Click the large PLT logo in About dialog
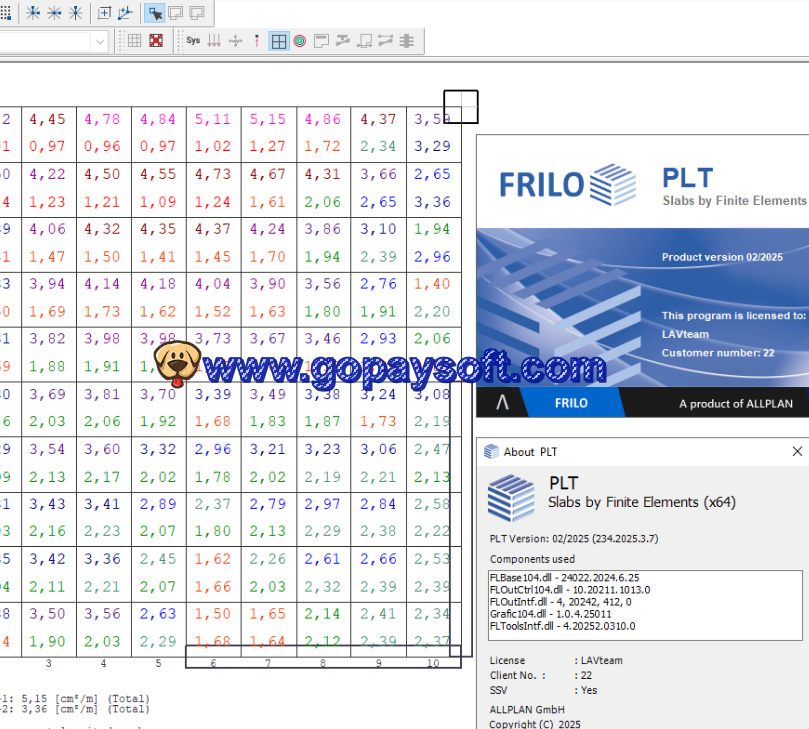 coord(511,497)
